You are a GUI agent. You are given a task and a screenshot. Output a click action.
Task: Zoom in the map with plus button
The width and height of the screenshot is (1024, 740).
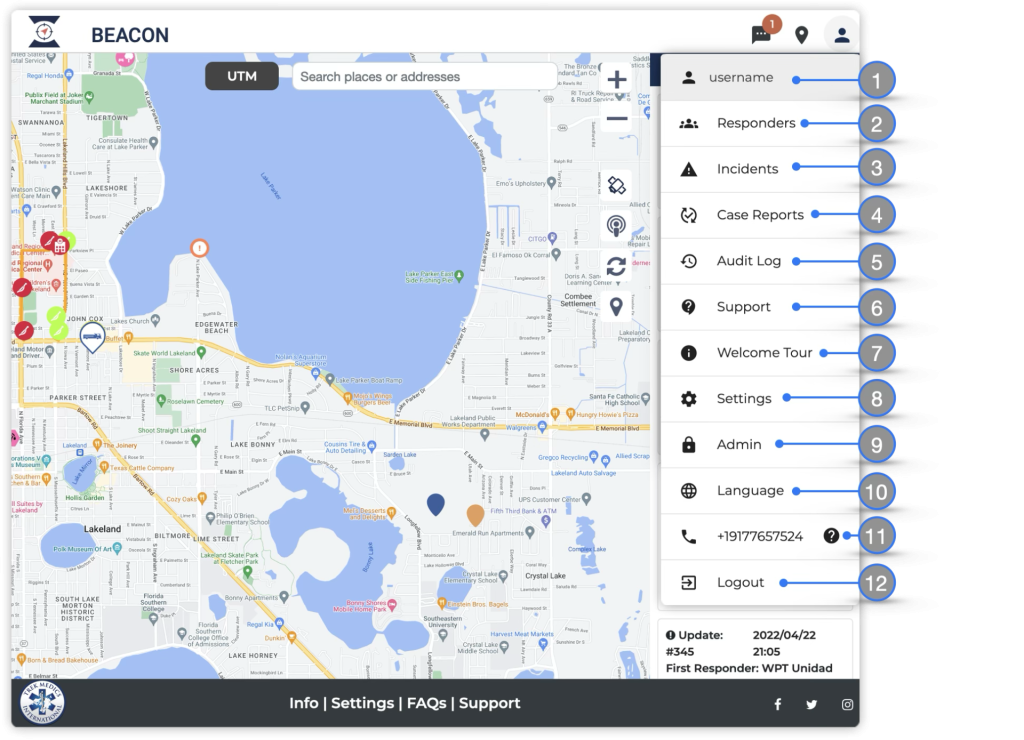[616, 80]
